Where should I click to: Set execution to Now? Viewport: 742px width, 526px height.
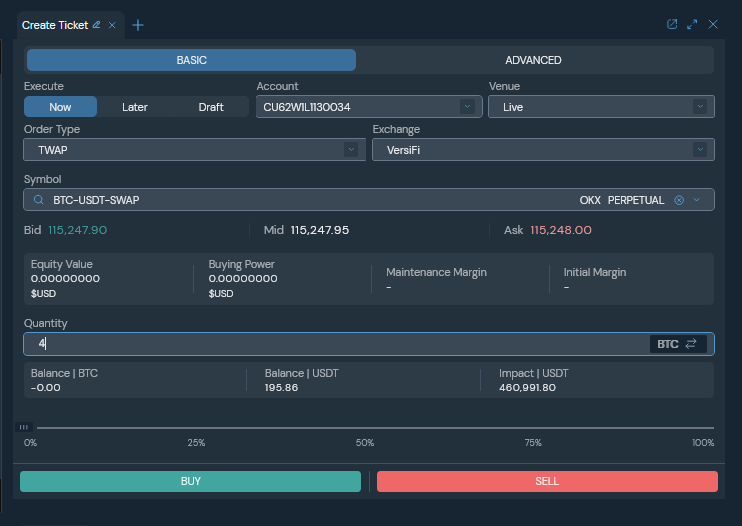coord(60,107)
